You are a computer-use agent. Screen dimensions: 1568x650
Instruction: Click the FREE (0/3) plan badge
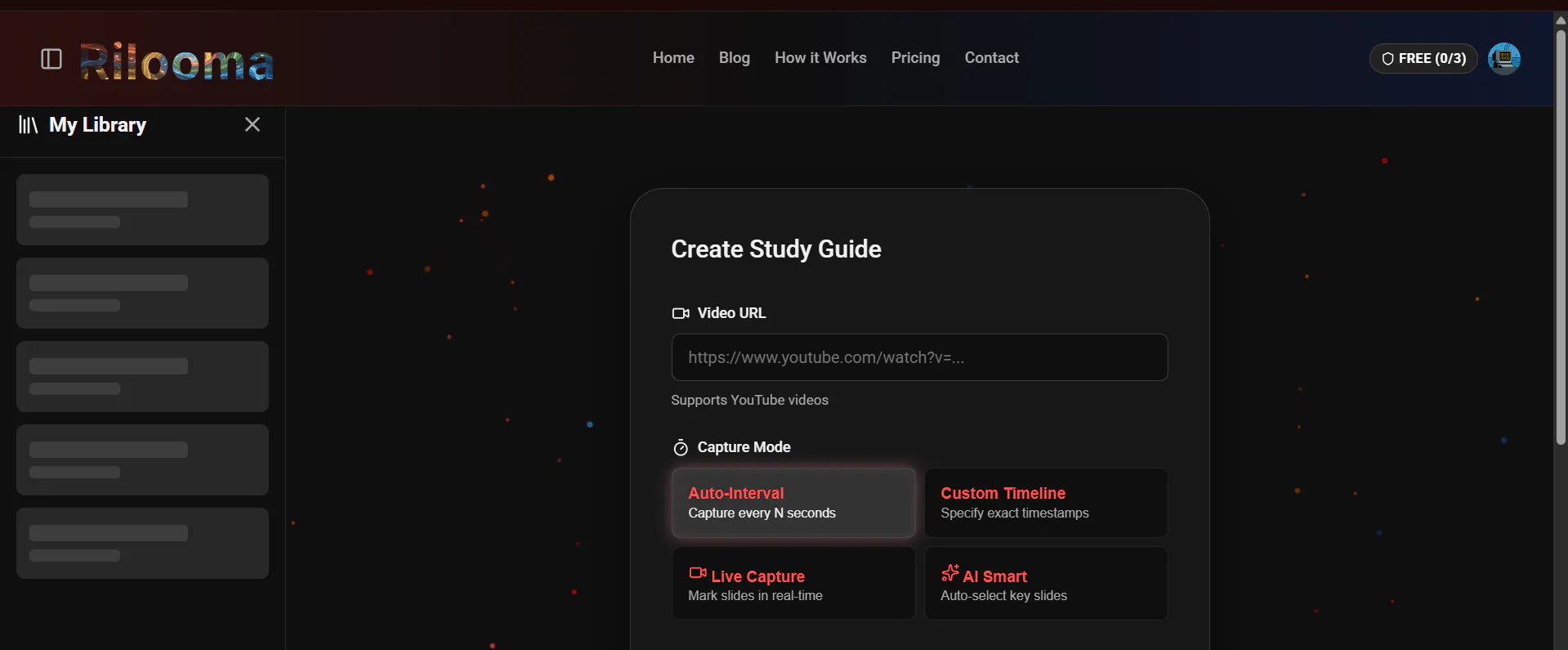click(x=1423, y=59)
